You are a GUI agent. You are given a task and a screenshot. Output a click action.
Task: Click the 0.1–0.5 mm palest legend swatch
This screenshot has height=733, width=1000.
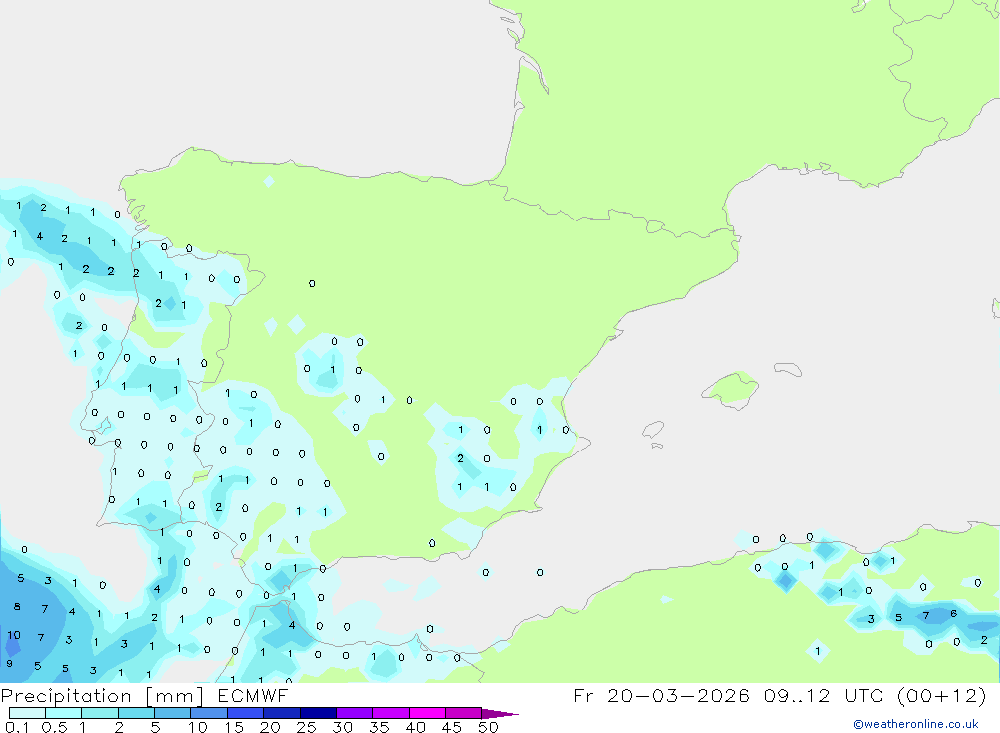[27, 713]
